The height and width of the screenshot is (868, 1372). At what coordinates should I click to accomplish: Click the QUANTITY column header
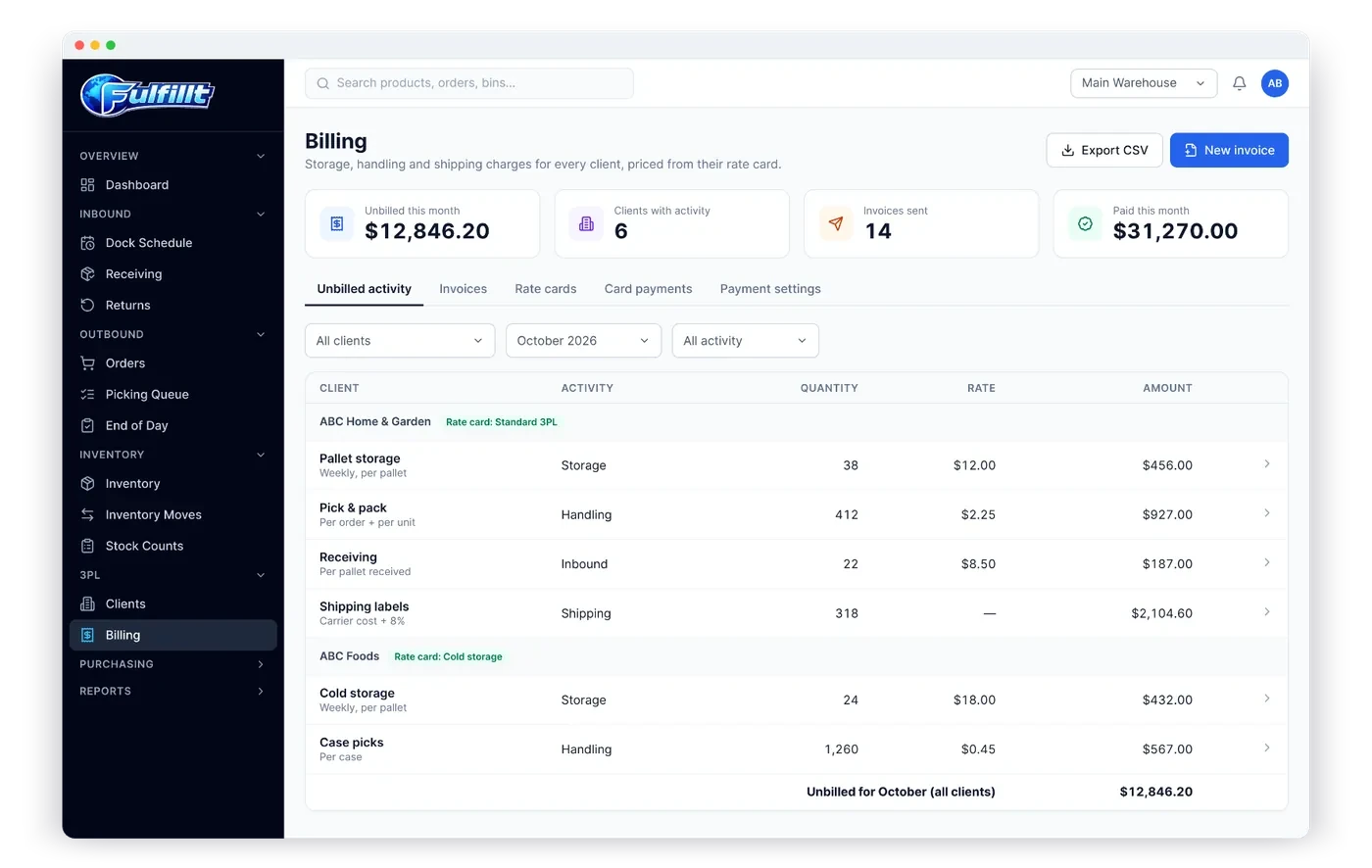pyautogui.click(x=829, y=388)
